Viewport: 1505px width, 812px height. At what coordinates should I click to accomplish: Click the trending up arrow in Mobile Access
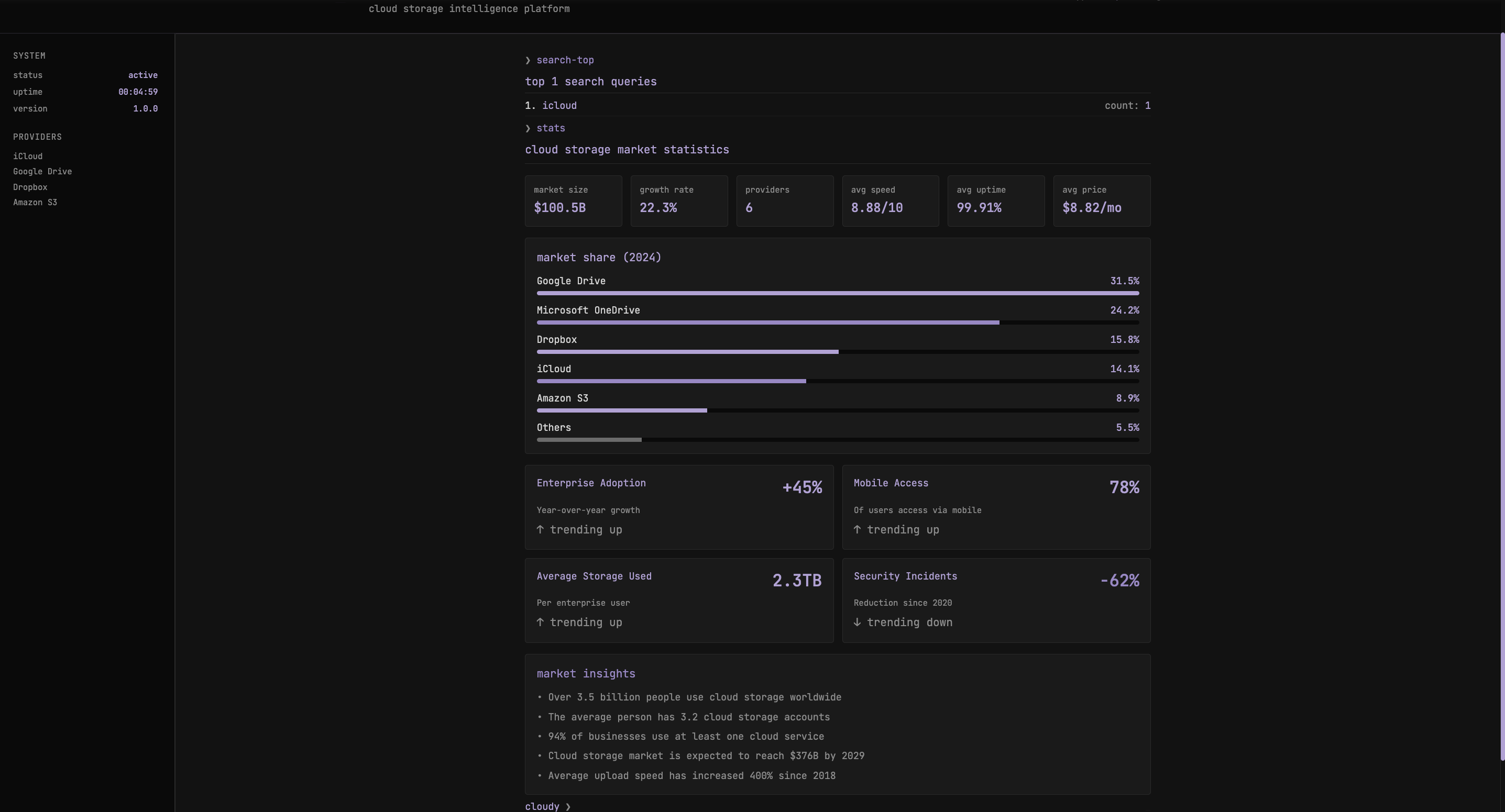tap(858, 529)
